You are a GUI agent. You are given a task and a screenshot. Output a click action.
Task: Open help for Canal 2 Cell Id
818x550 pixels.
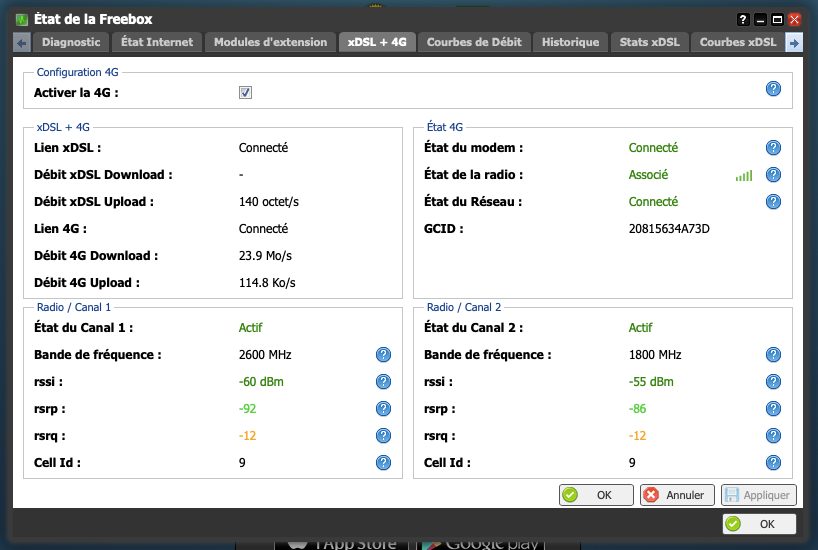773,463
